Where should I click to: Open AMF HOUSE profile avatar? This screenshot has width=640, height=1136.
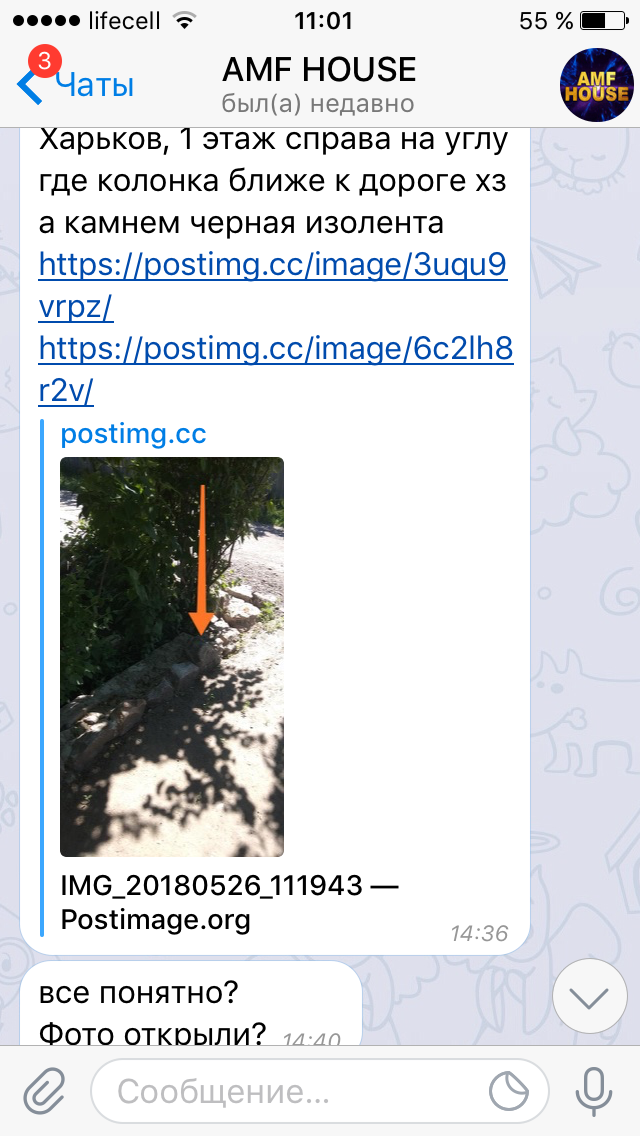pos(597,85)
